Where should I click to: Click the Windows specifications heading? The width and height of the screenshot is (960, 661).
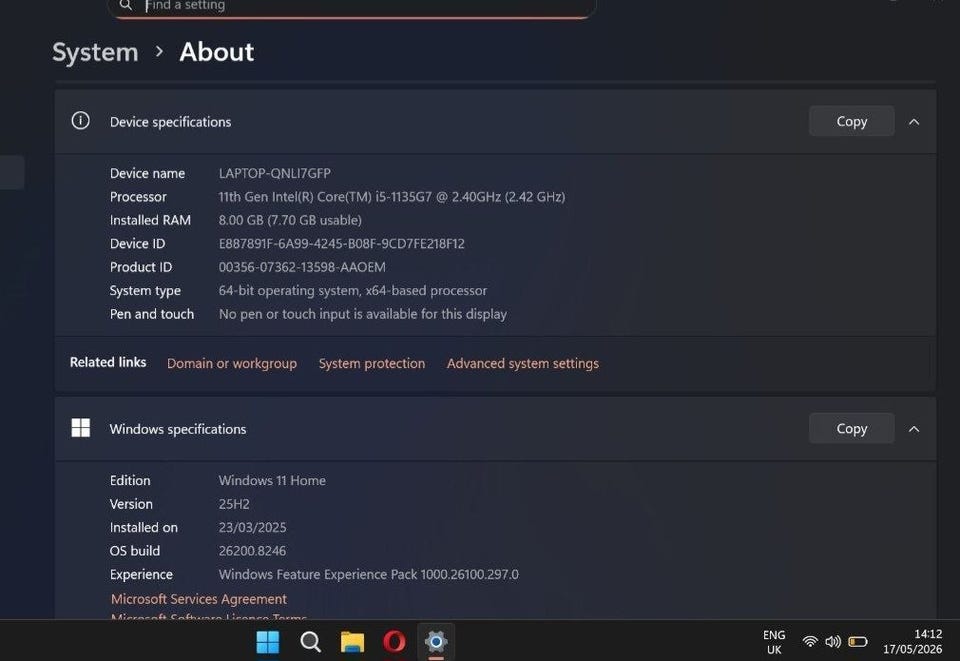click(178, 429)
